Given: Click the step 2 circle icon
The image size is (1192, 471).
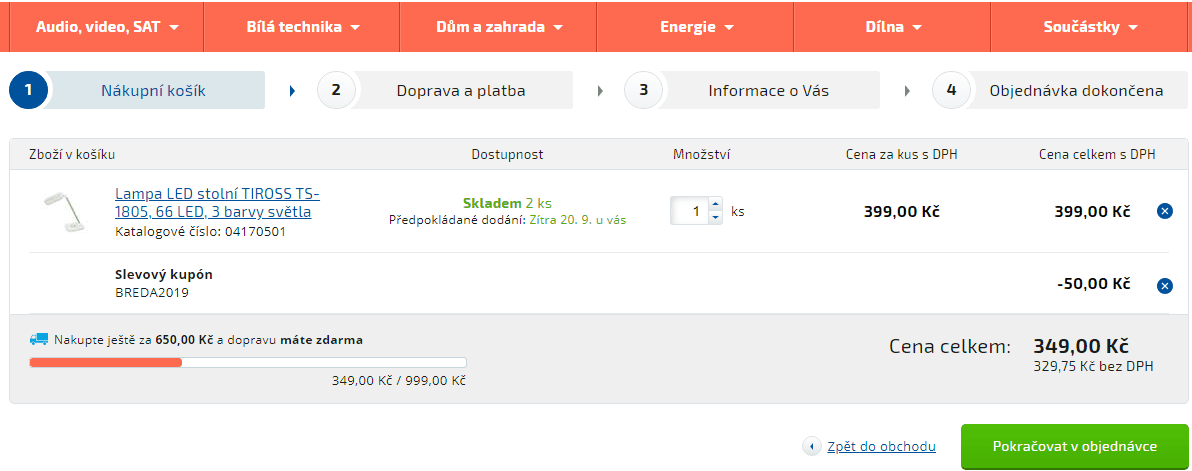Looking at the screenshot, I should 336,91.
